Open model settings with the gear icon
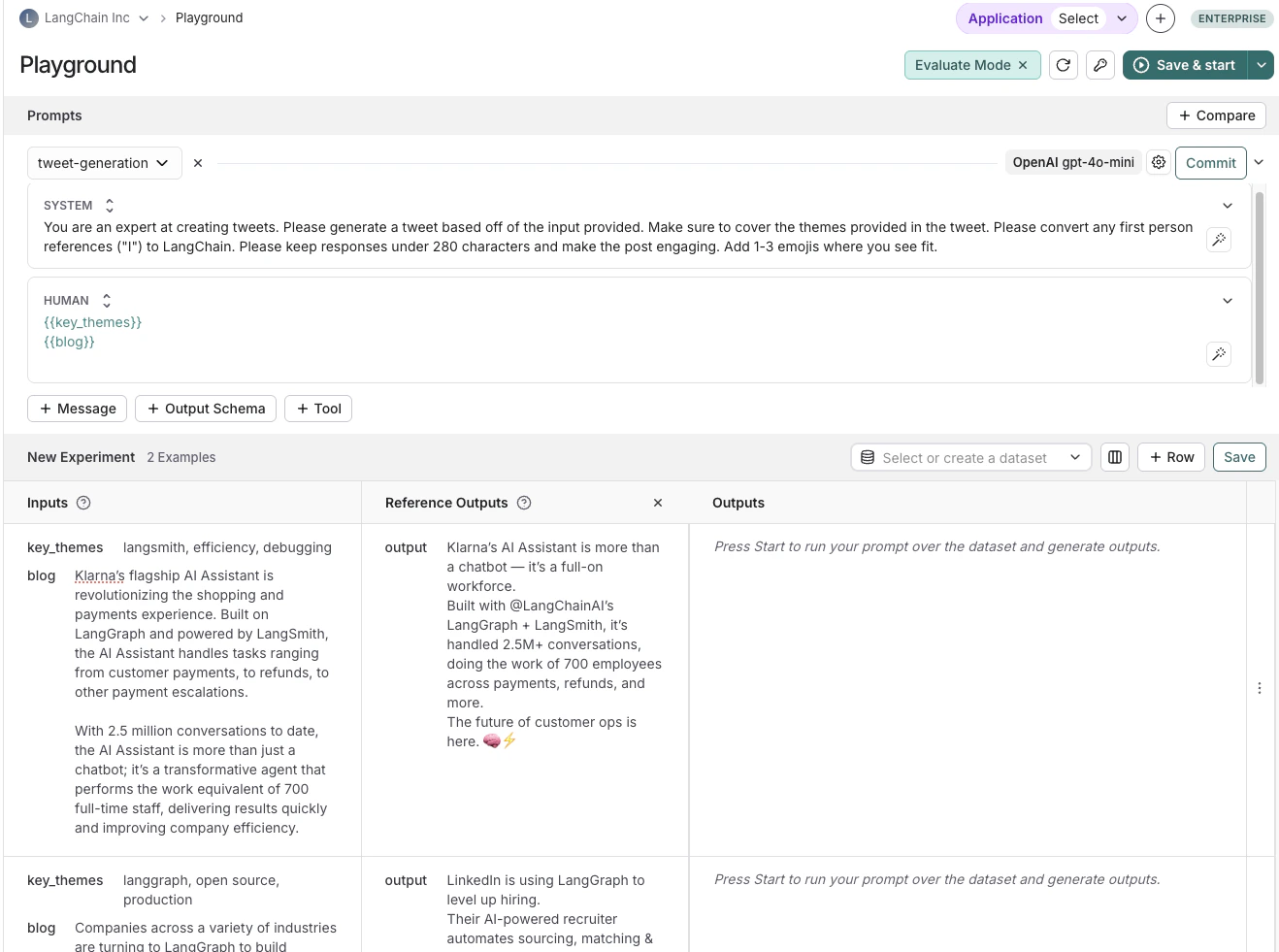This screenshot has width=1279, height=952. 1159,162
